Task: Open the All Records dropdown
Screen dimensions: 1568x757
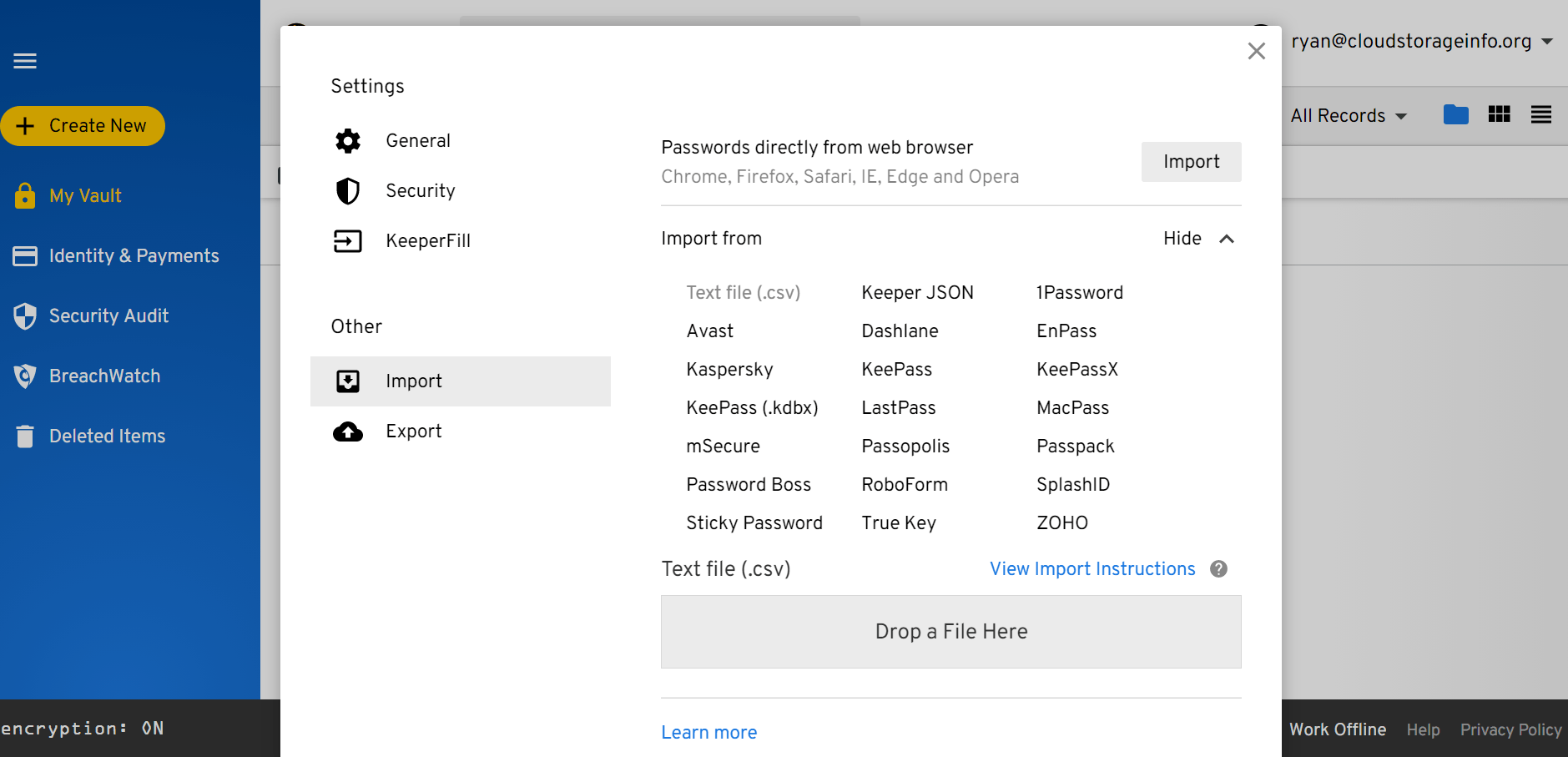Action: tap(1349, 116)
